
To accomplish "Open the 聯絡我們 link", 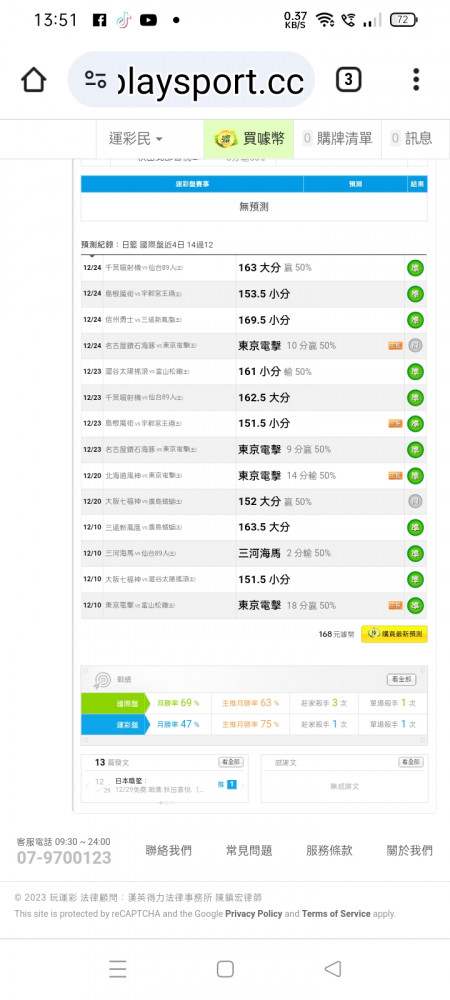I will point(168,850).
